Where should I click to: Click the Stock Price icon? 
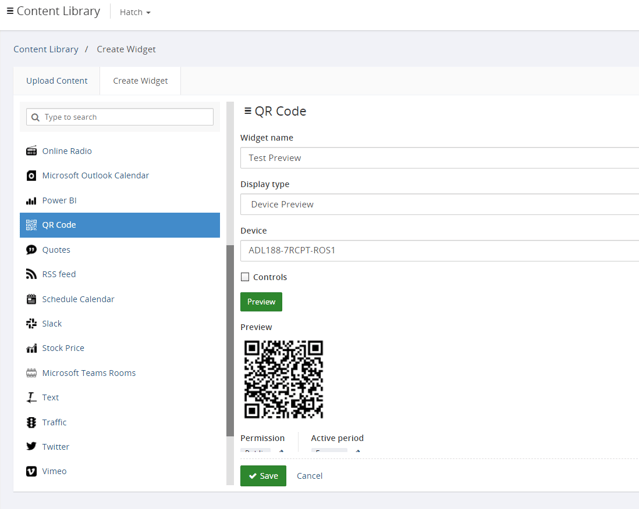pyautogui.click(x=31, y=348)
